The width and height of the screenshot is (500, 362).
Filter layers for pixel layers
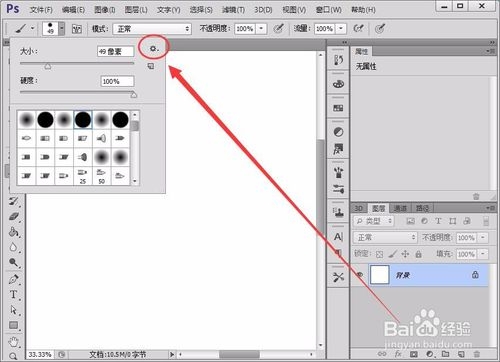(x=411, y=221)
